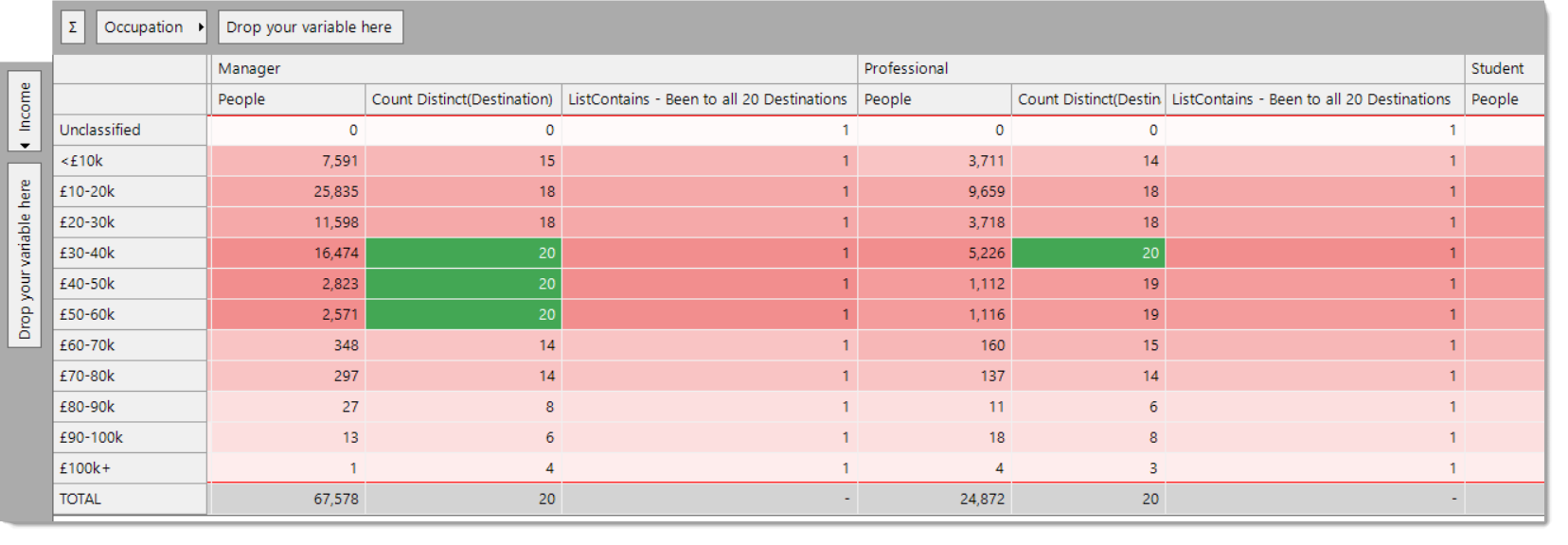Click the sigma statistics icon
Viewport: 1568px width, 545px height.
[x=73, y=27]
